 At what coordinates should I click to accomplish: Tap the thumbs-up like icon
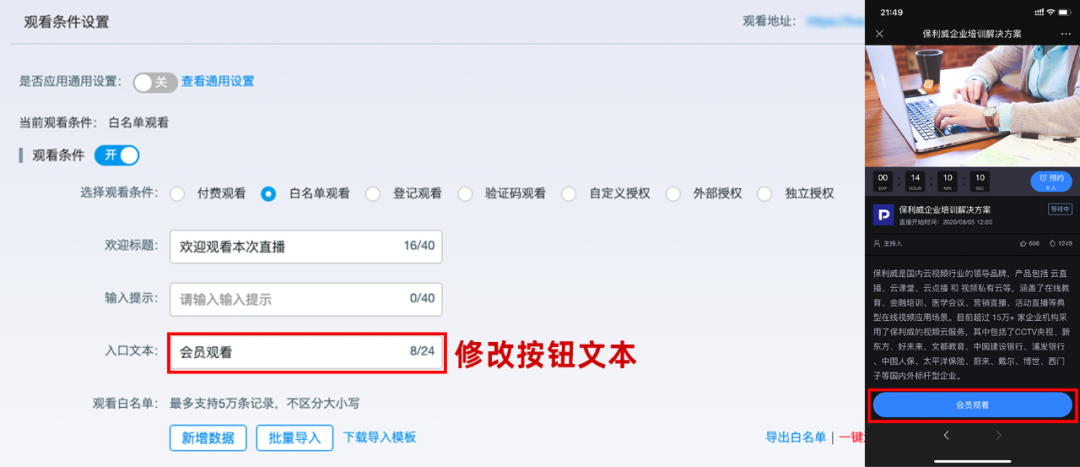(x=1023, y=243)
